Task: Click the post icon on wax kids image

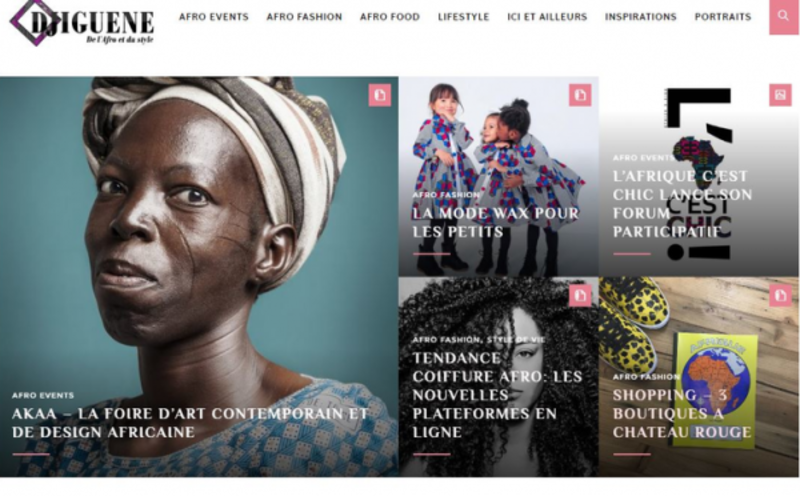Action: pyautogui.click(x=580, y=95)
